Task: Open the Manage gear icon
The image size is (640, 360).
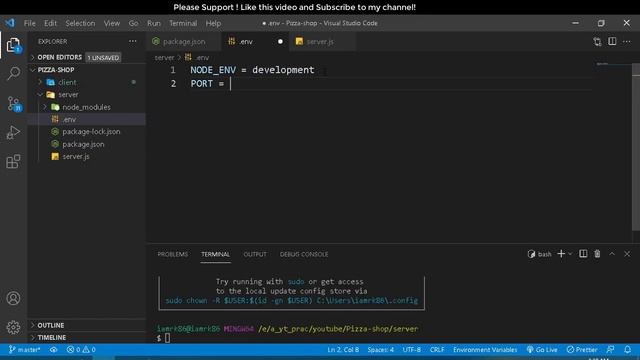Action: 13,327
